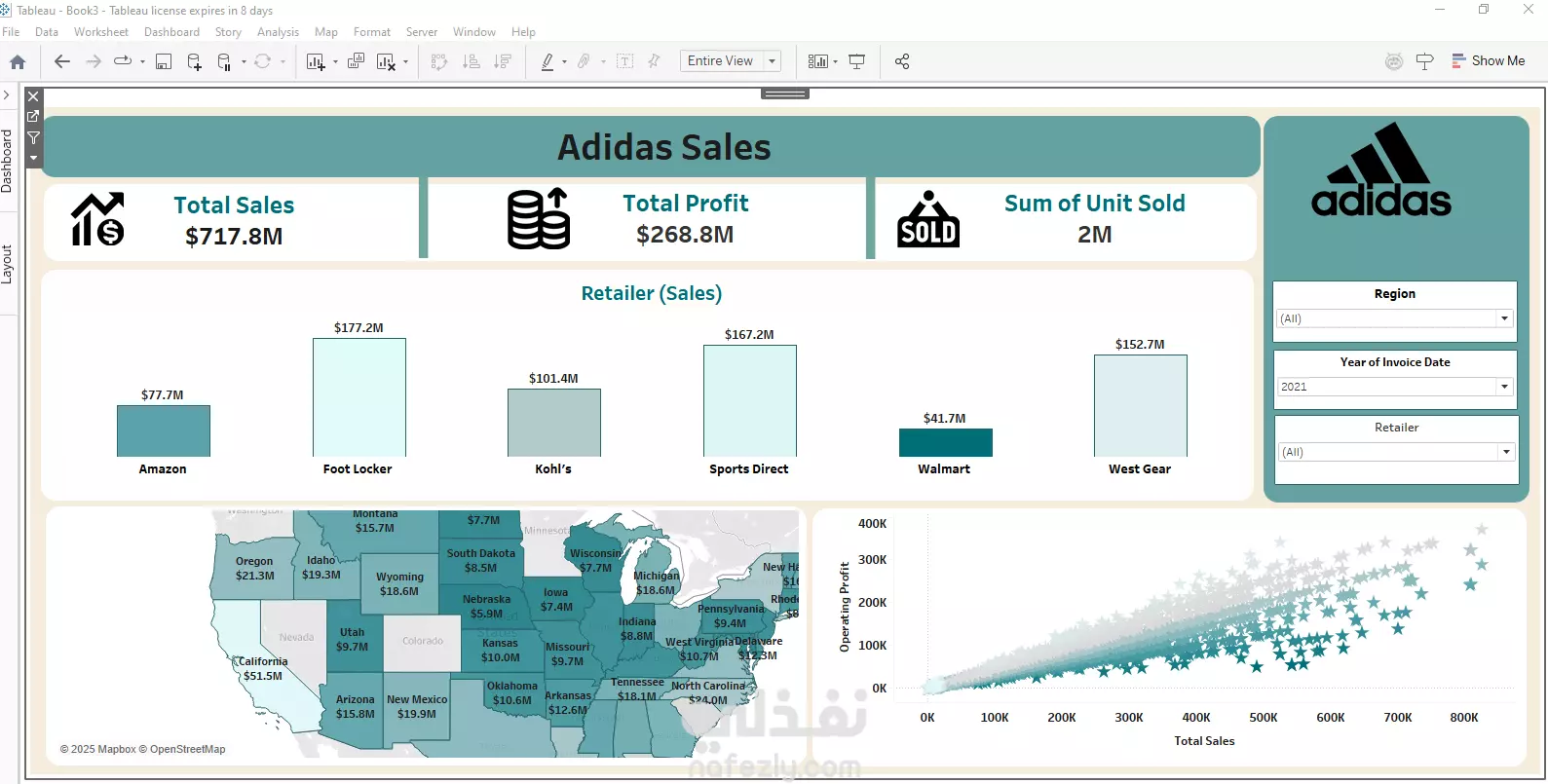Screen dimensions: 1548x784
Task: Open the Show Me panel
Action: (1488, 60)
